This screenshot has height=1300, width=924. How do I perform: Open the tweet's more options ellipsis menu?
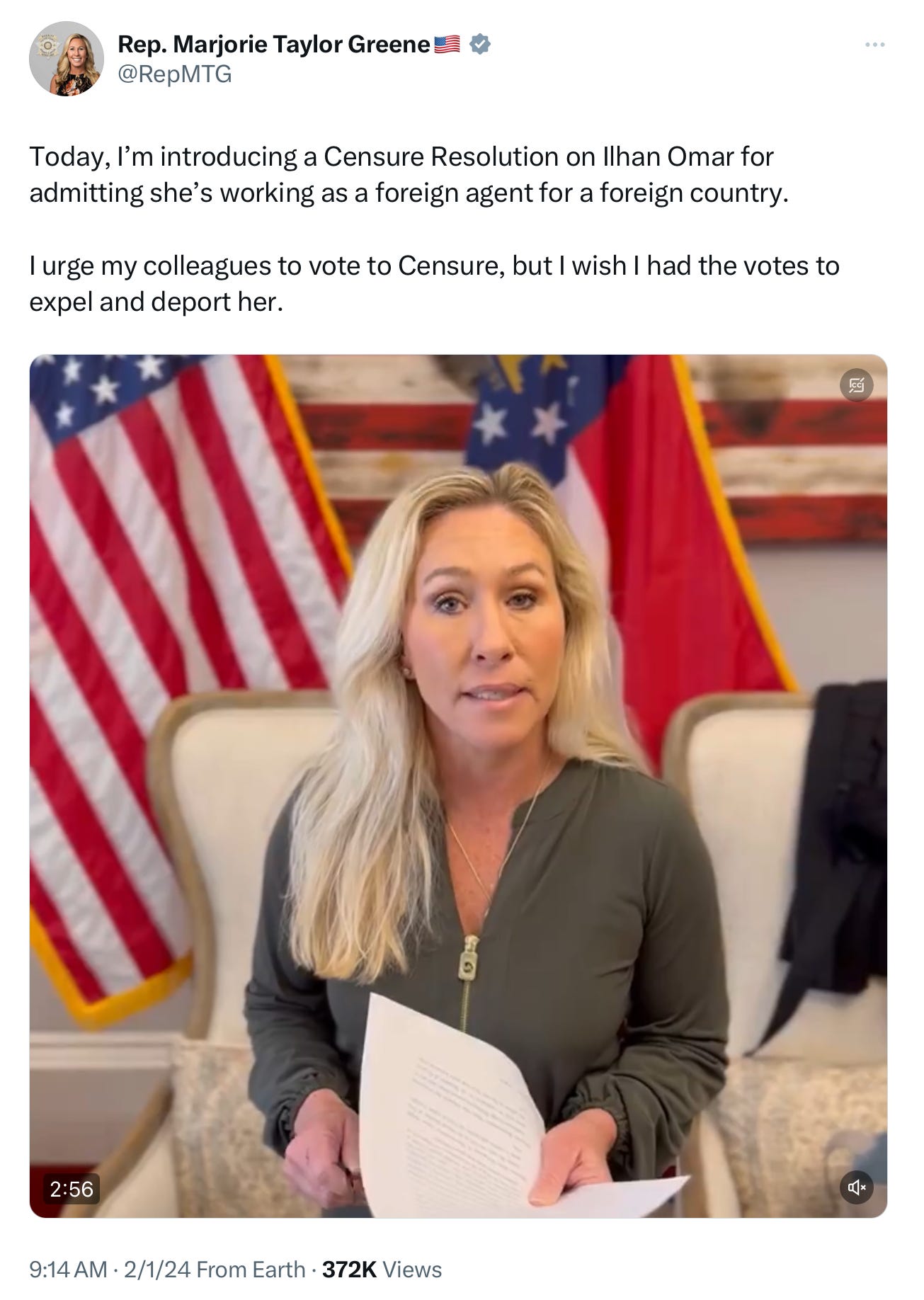click(x=874, y=45)
